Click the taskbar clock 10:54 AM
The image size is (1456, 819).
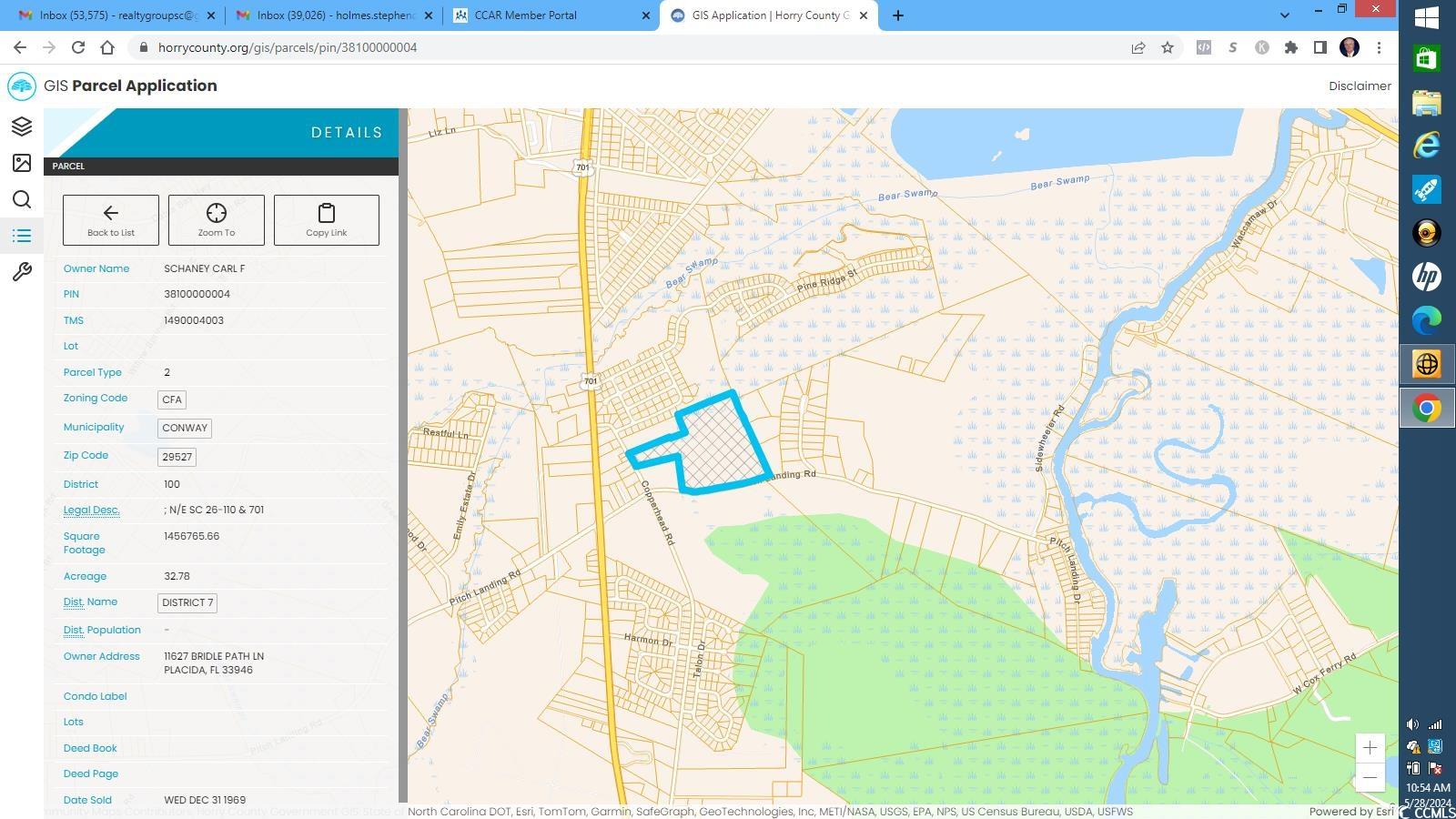click(1428, 788)
